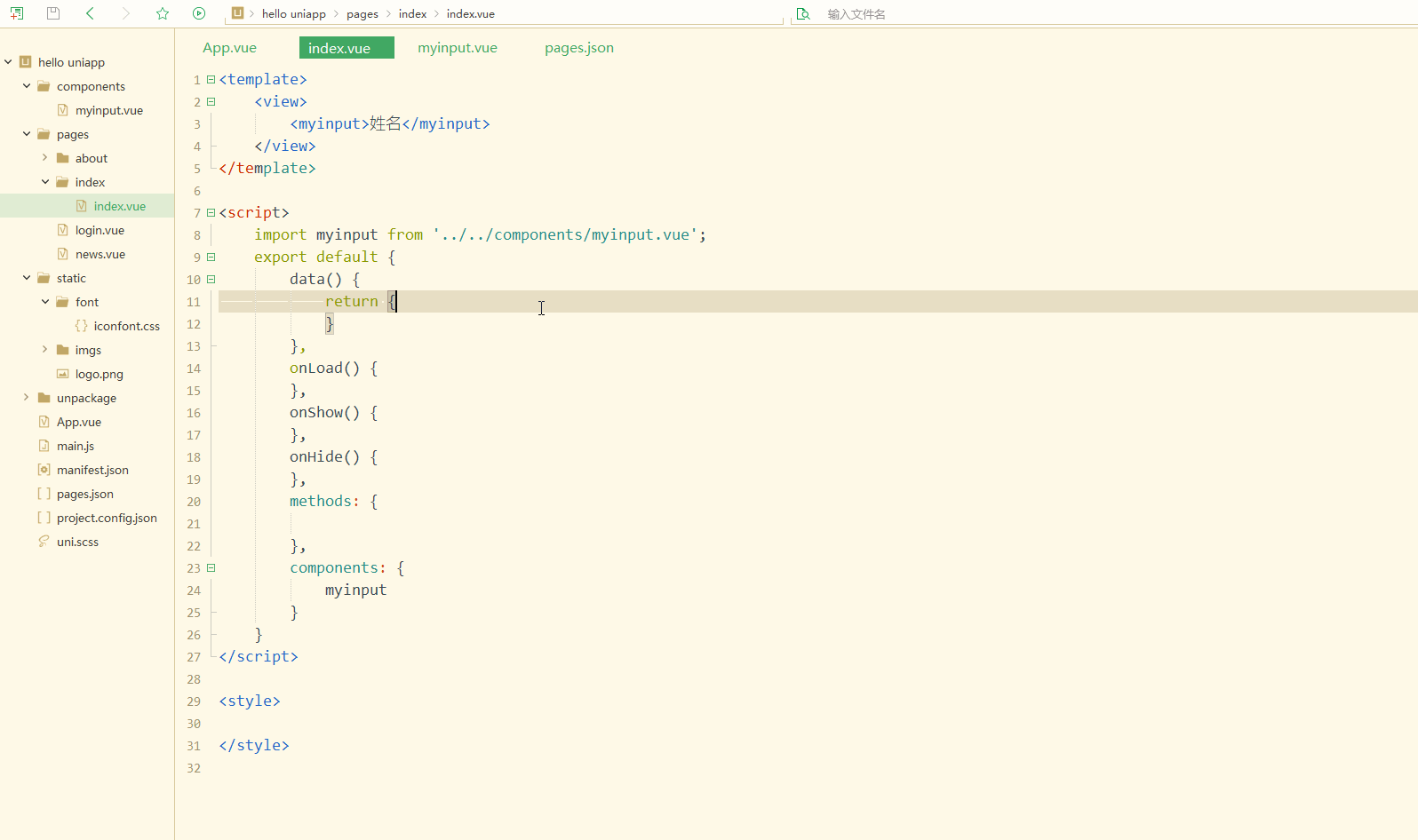Click the new file icon in toolbar
The height and width of the screenshot is (840, 1418).
coord(17,13)
